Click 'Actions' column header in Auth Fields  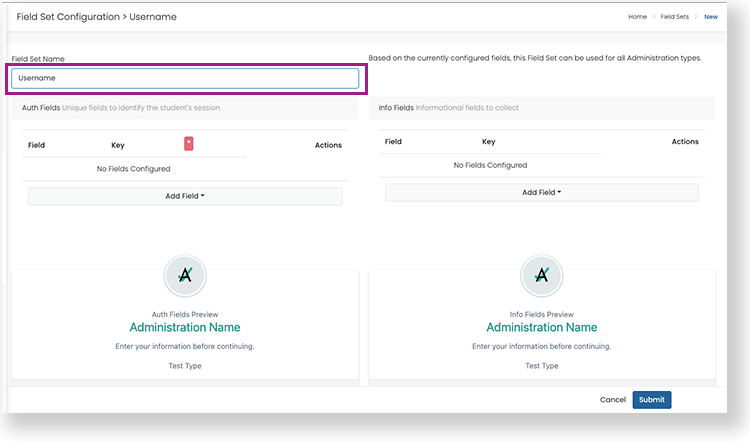[x=328, y=145]
